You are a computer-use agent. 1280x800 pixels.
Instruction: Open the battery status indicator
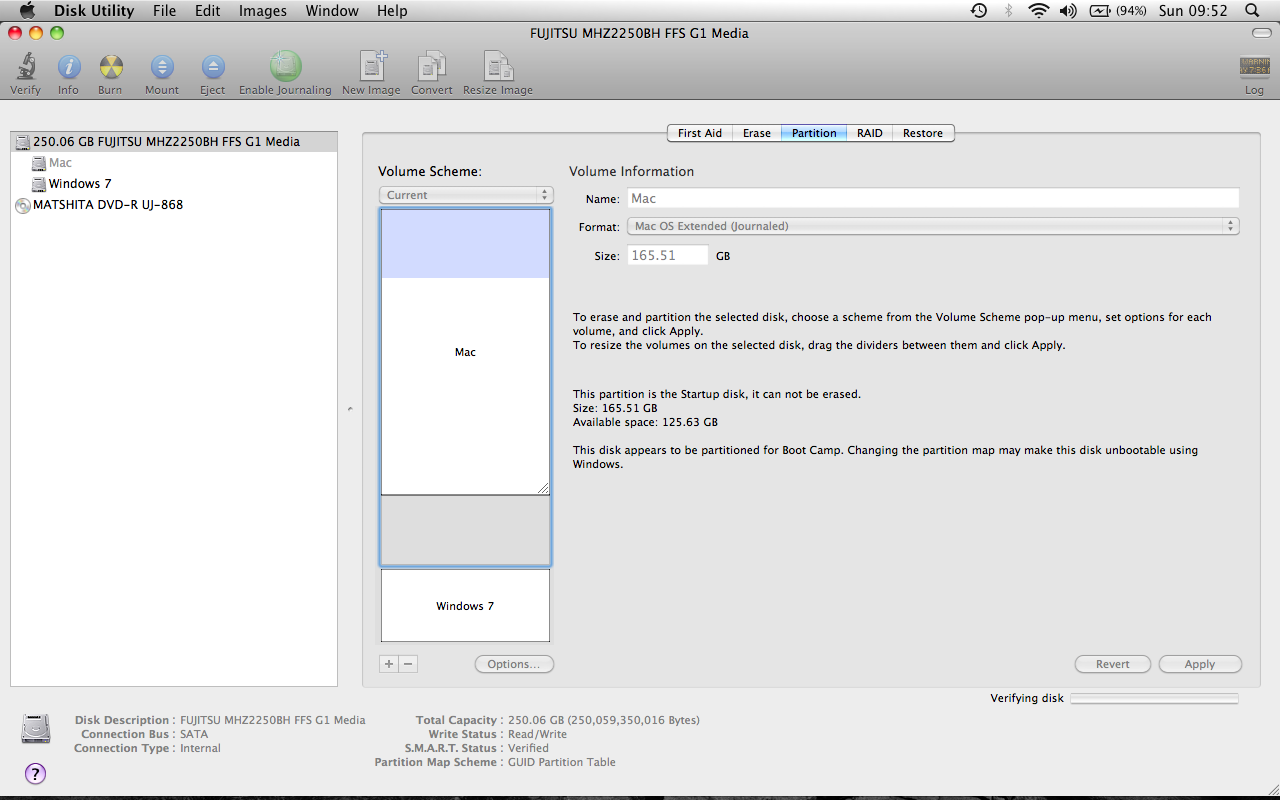point(1118,11)
